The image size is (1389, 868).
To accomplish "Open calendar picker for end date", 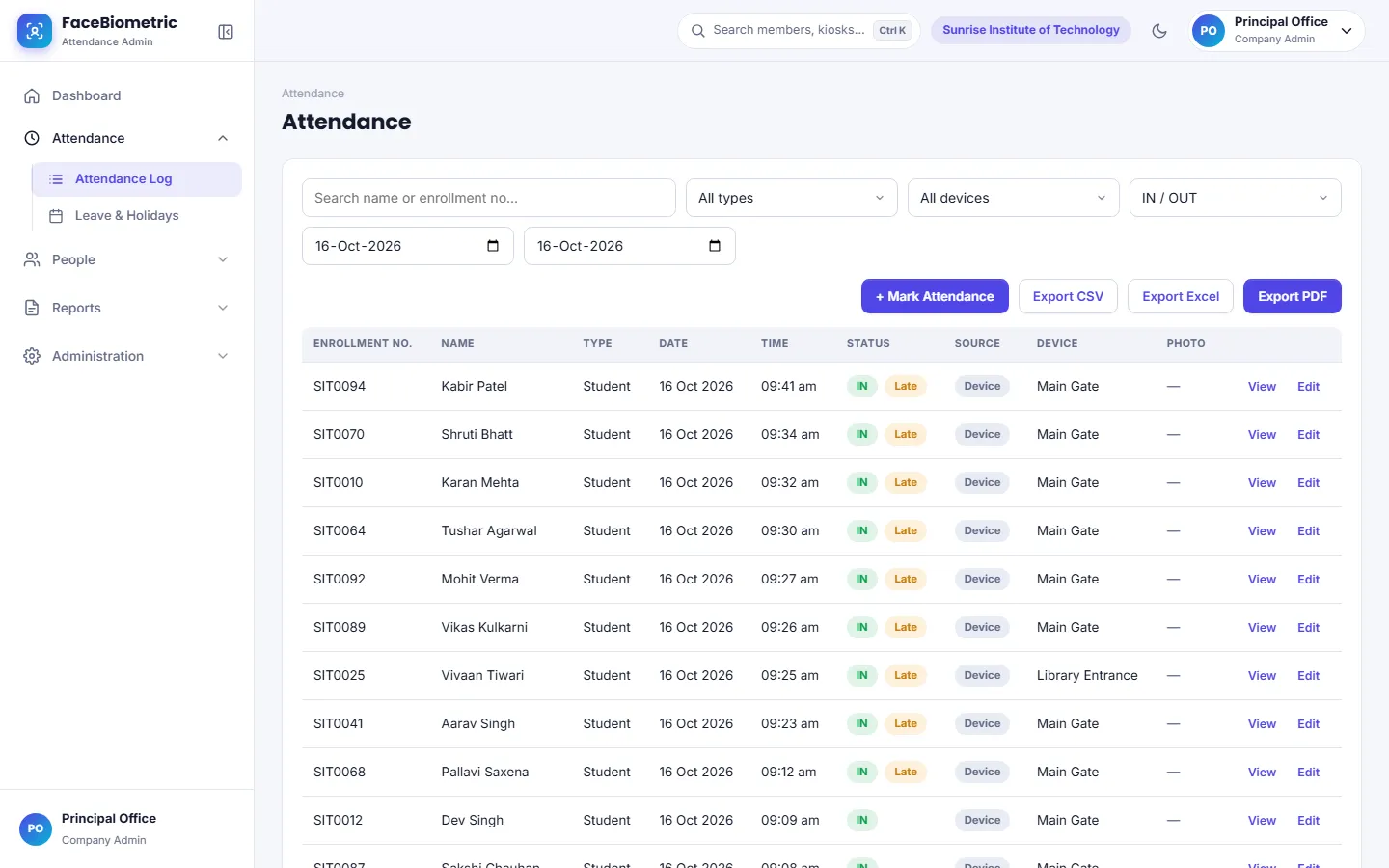I will (x=715, y=246).
